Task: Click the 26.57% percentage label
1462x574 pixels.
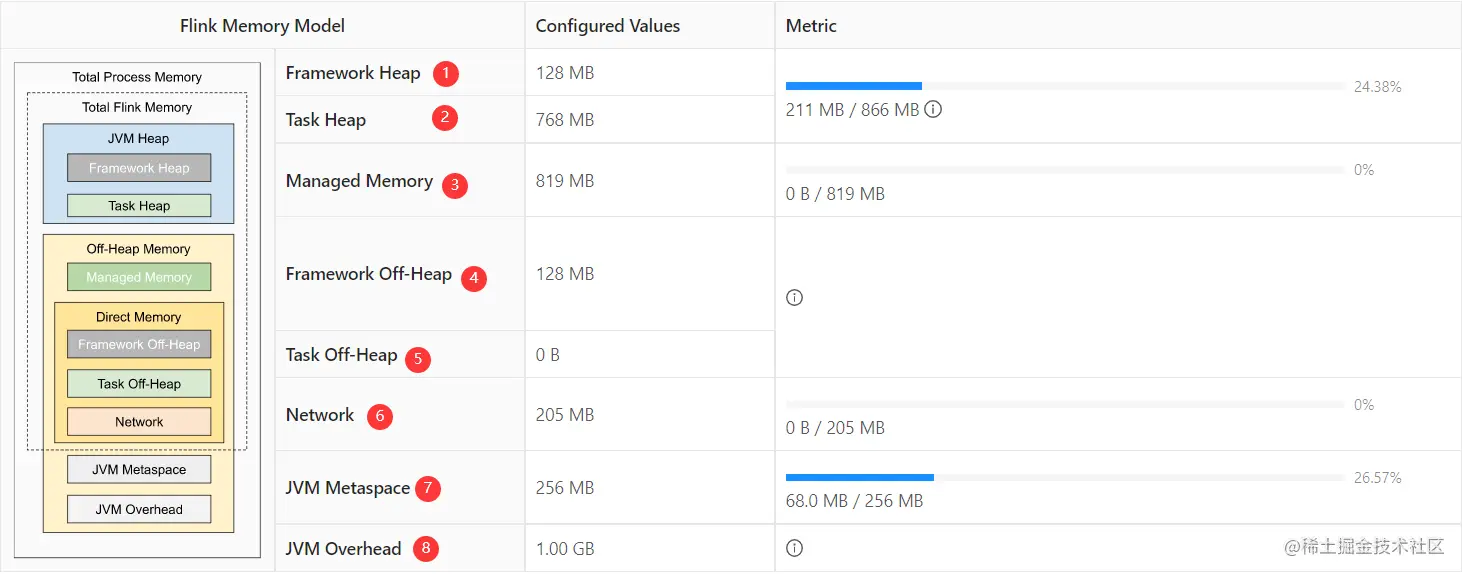Action: click(1377, 478)
